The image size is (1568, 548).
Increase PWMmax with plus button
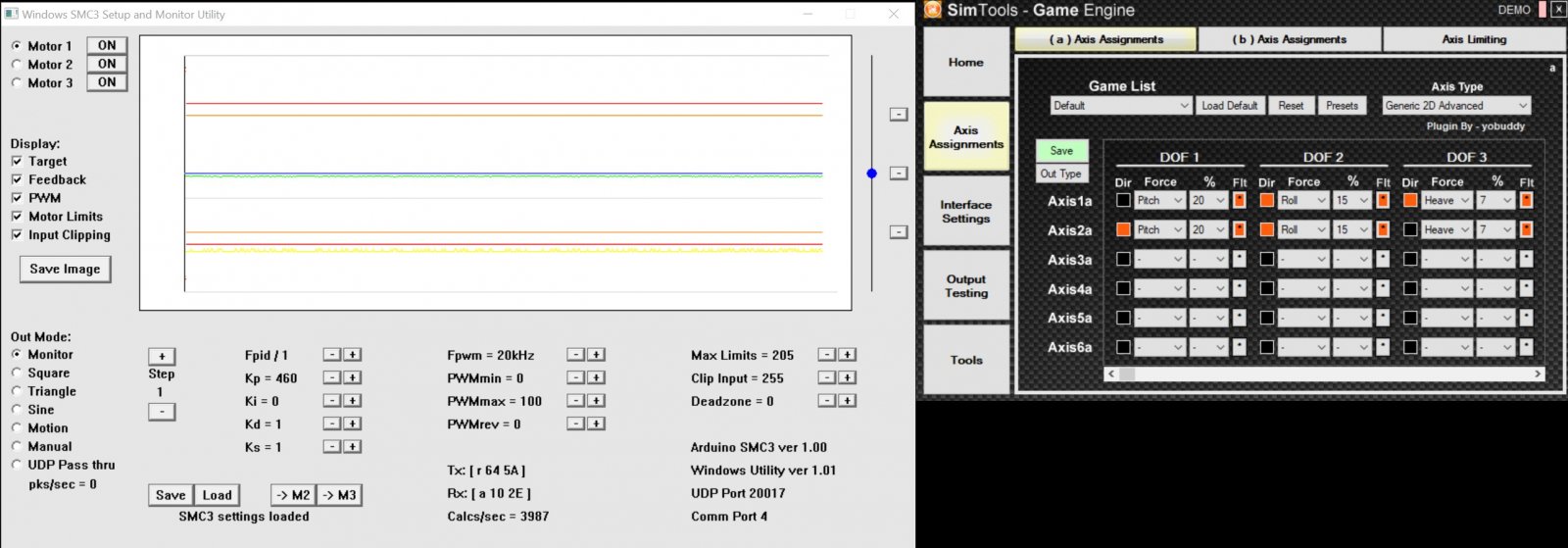click(x=596, y=401)
